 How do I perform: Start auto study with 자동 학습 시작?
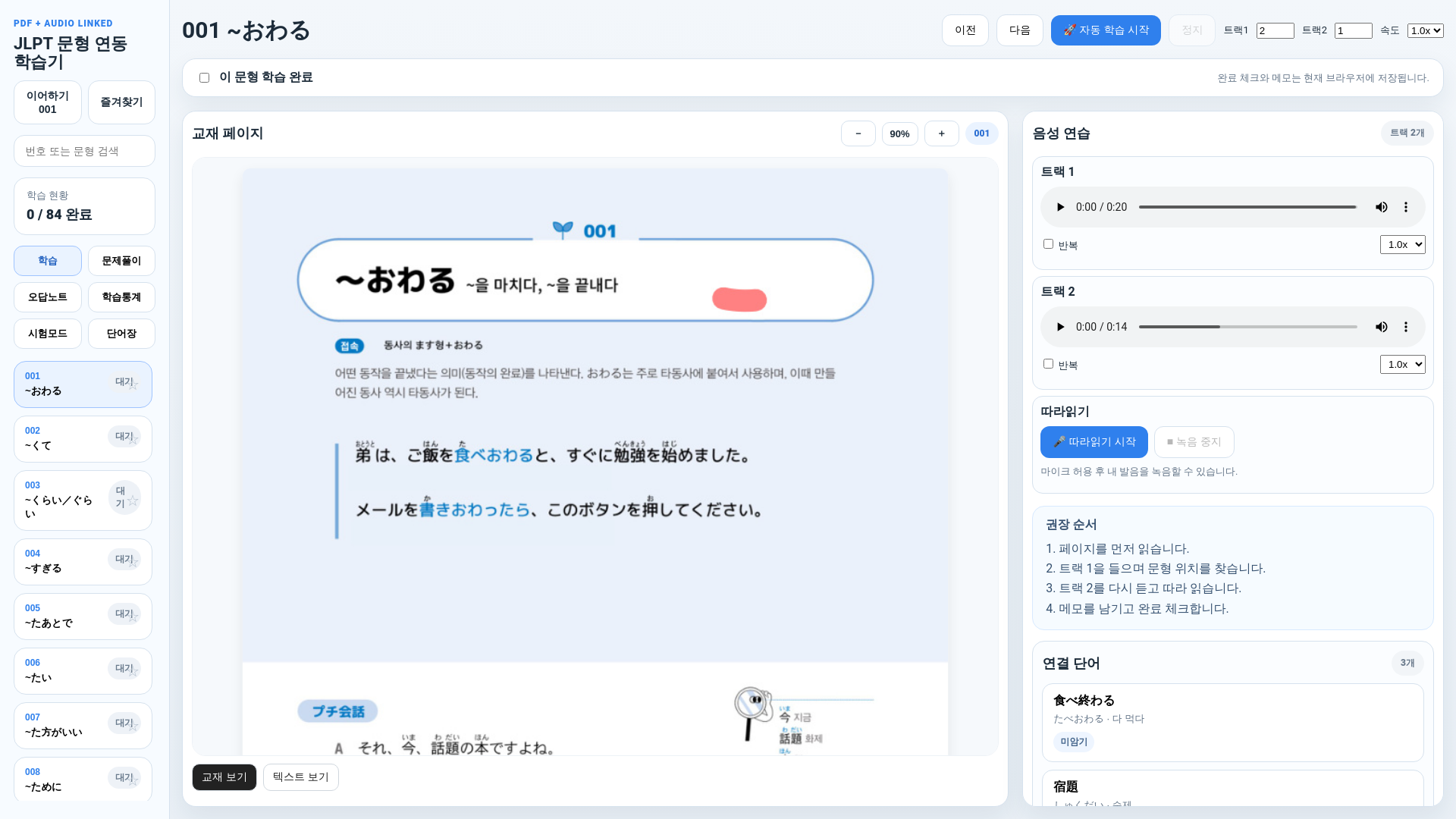[x=1106, y=30]
